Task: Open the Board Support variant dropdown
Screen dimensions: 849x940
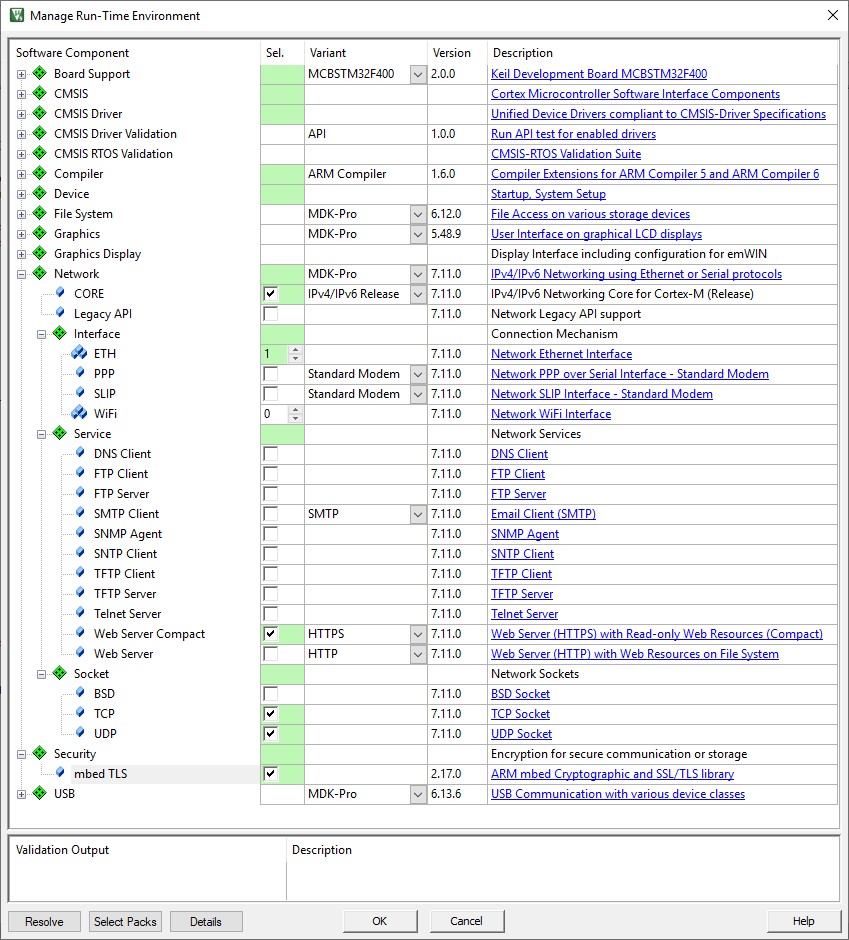Action: pyautogui.click(x=418, y=74)
